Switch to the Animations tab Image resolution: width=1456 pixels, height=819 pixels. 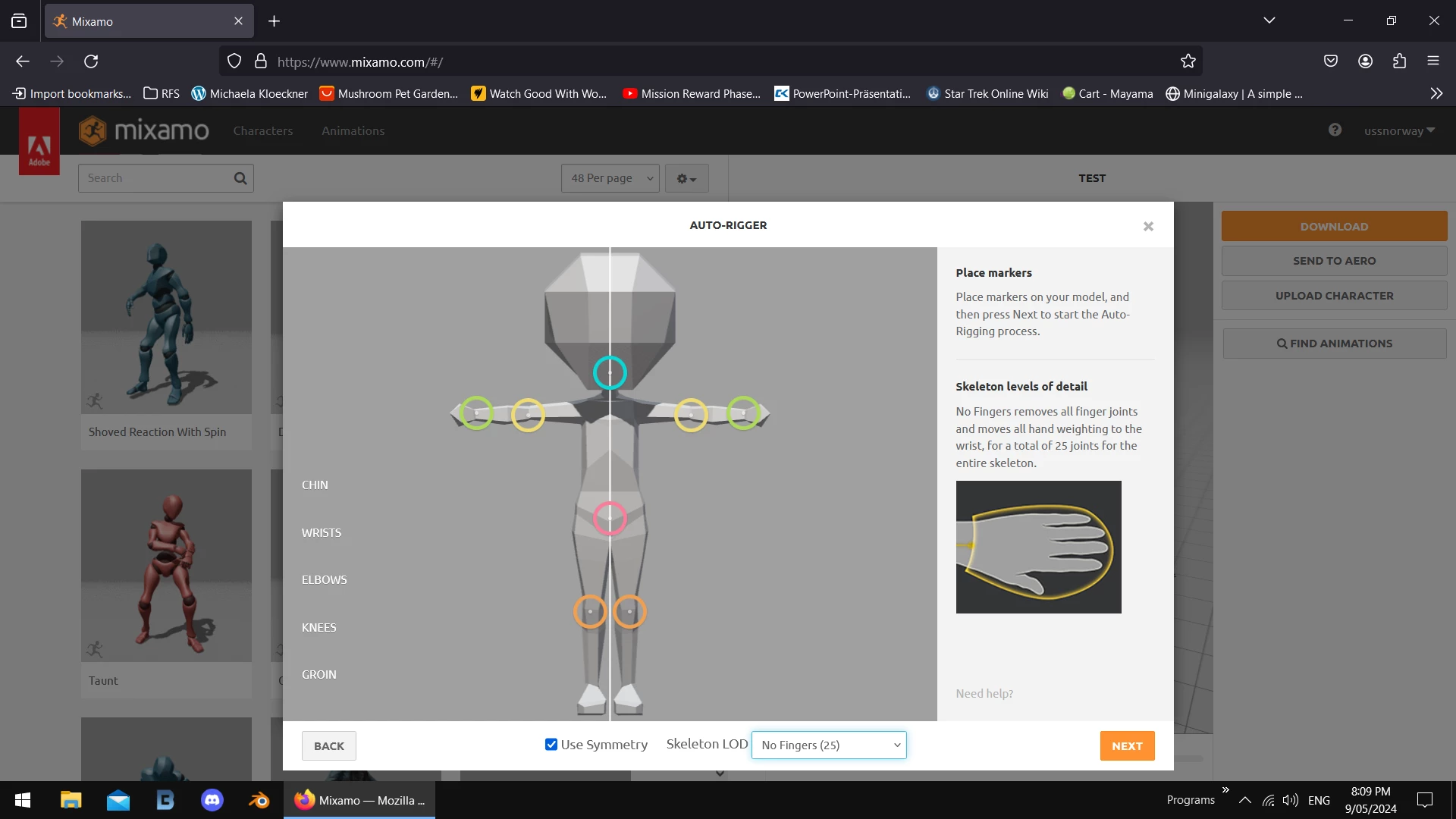click(353, 130)
